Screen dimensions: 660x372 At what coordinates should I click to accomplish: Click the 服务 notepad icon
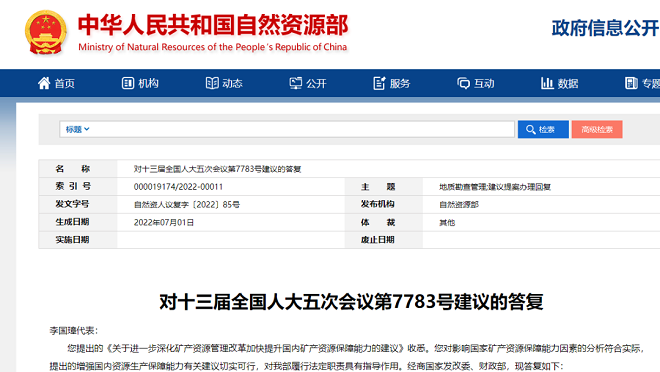pos(379,83)
